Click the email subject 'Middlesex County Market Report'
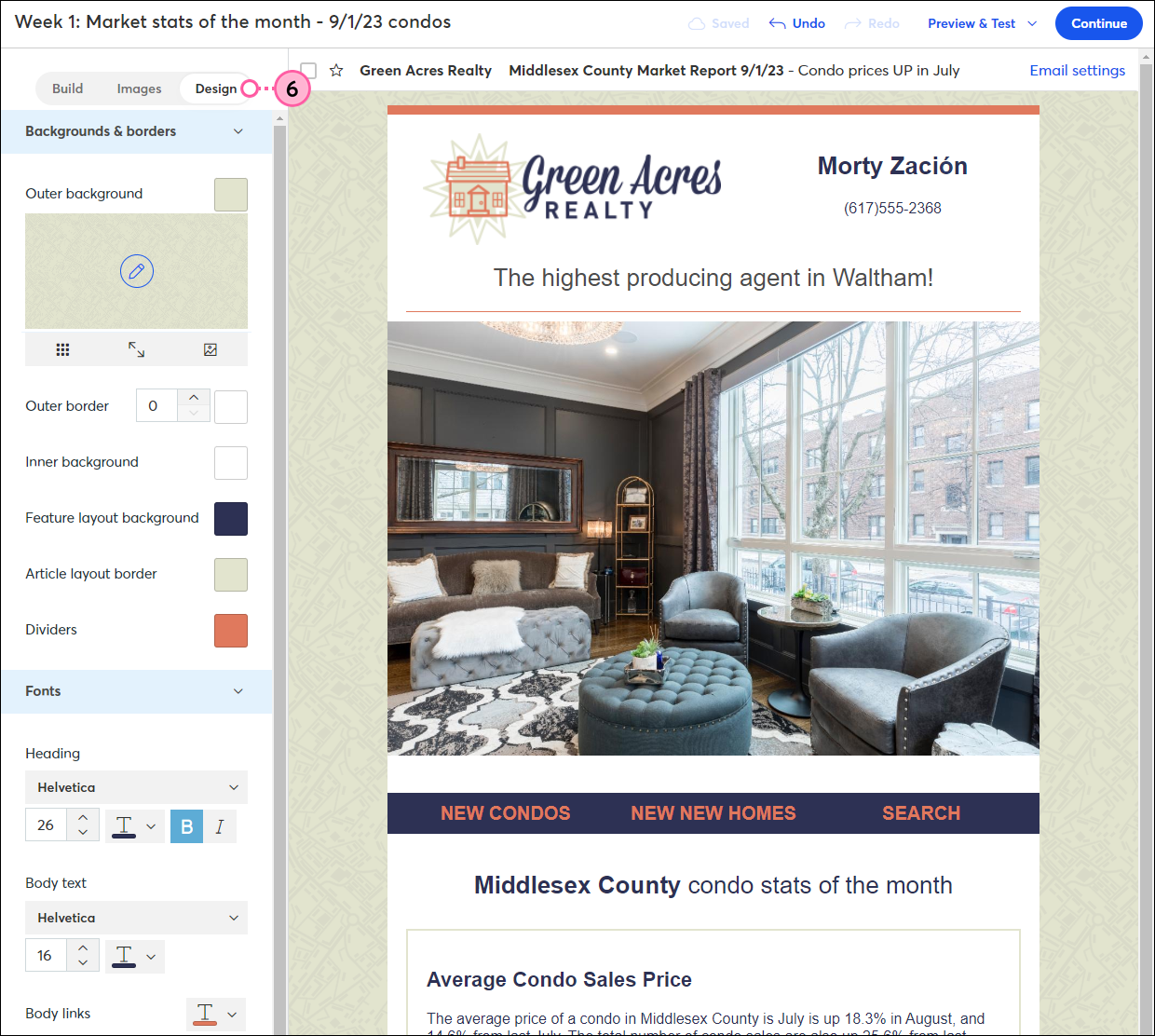The height and width of the screenshot is (1036, 1155). click(x=646, y=70)
